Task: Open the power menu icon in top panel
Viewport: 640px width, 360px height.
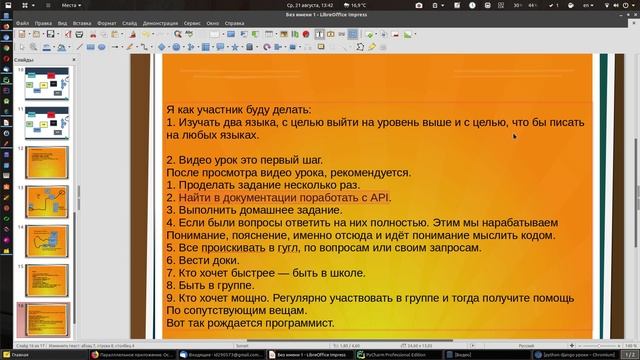Action: (626, 5)
